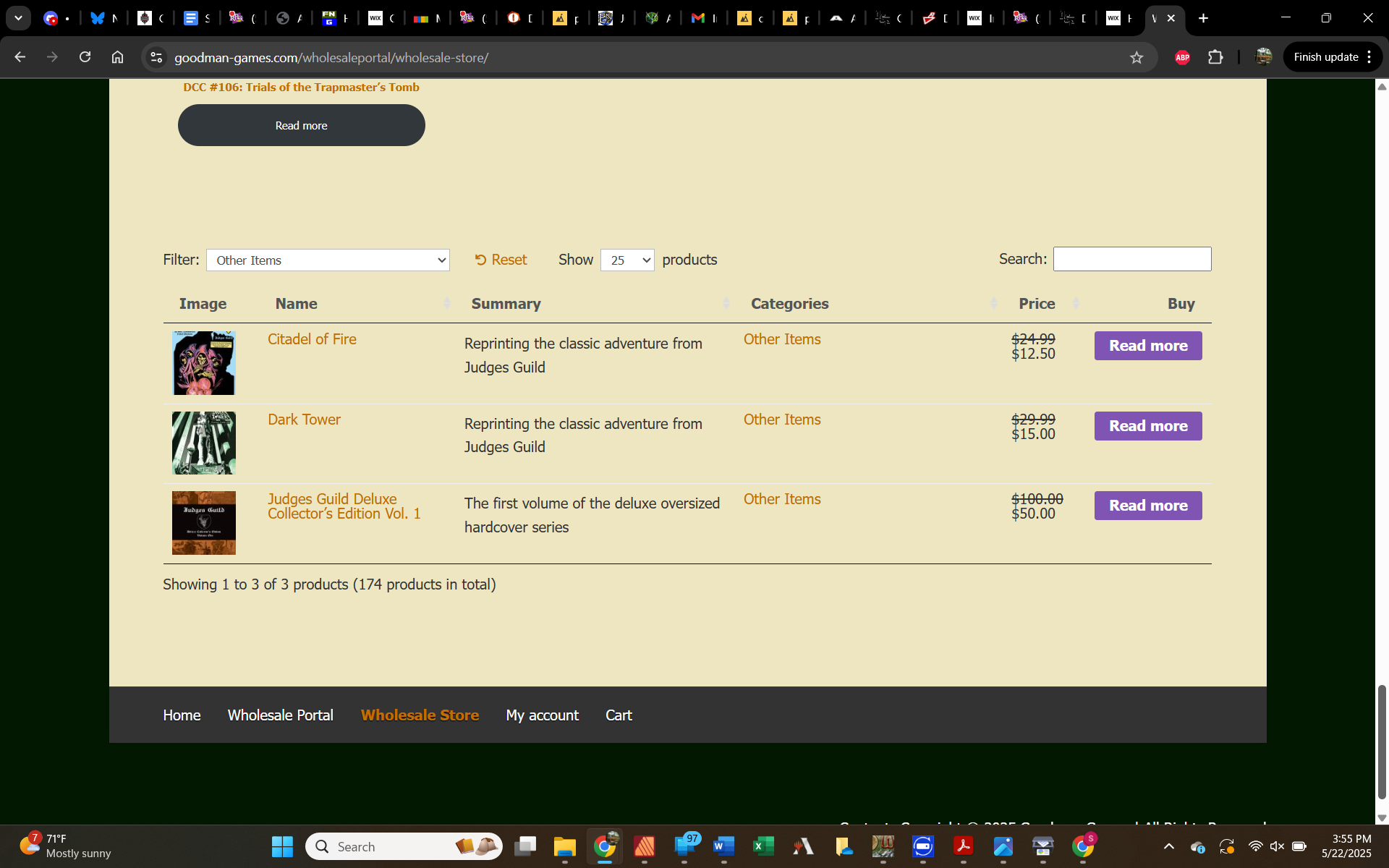Bookmark this page with the star icon
The image size is (1389, 868).
(x=1137, y=57)
